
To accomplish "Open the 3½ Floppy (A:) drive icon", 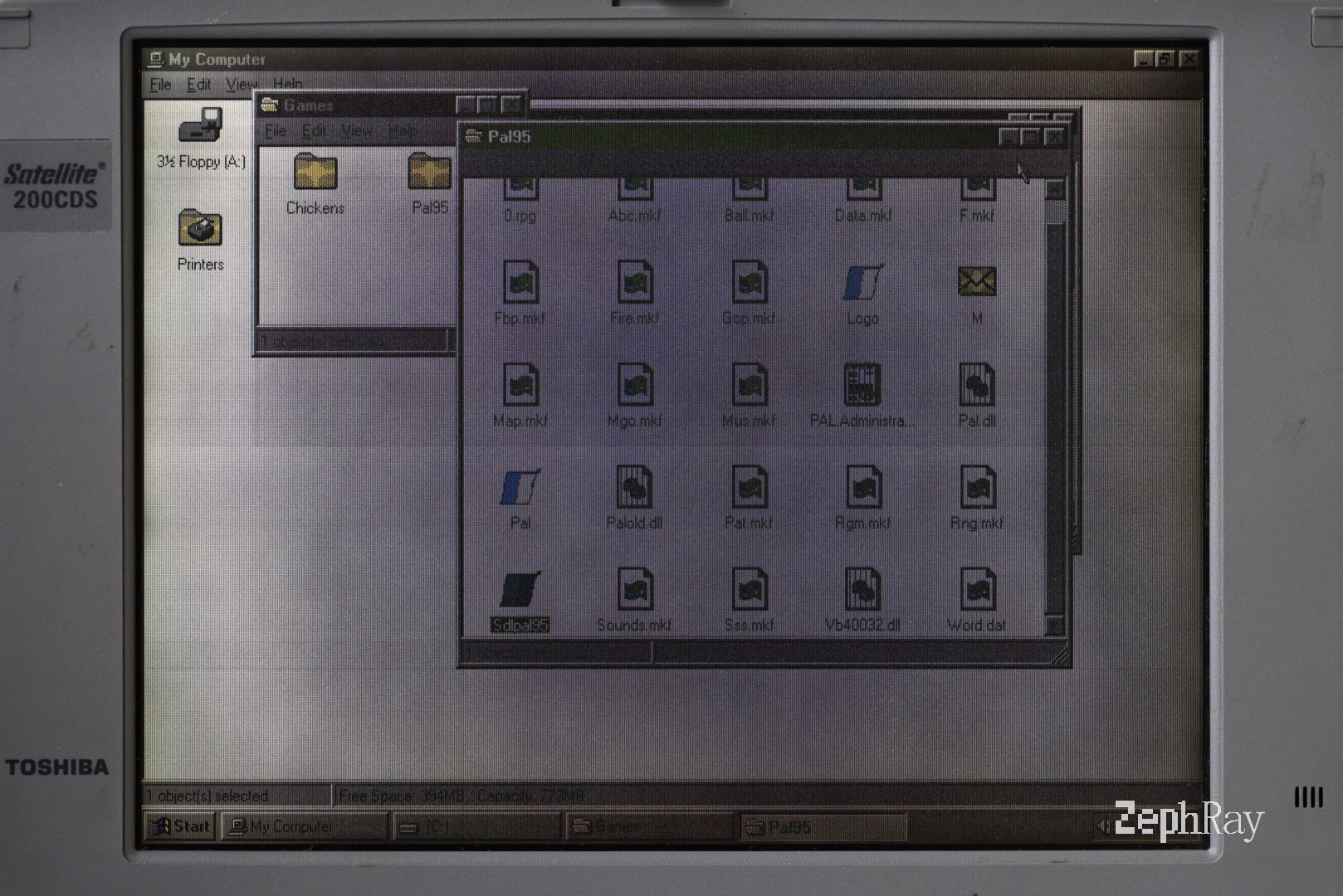I will click(x=200, y=126).
